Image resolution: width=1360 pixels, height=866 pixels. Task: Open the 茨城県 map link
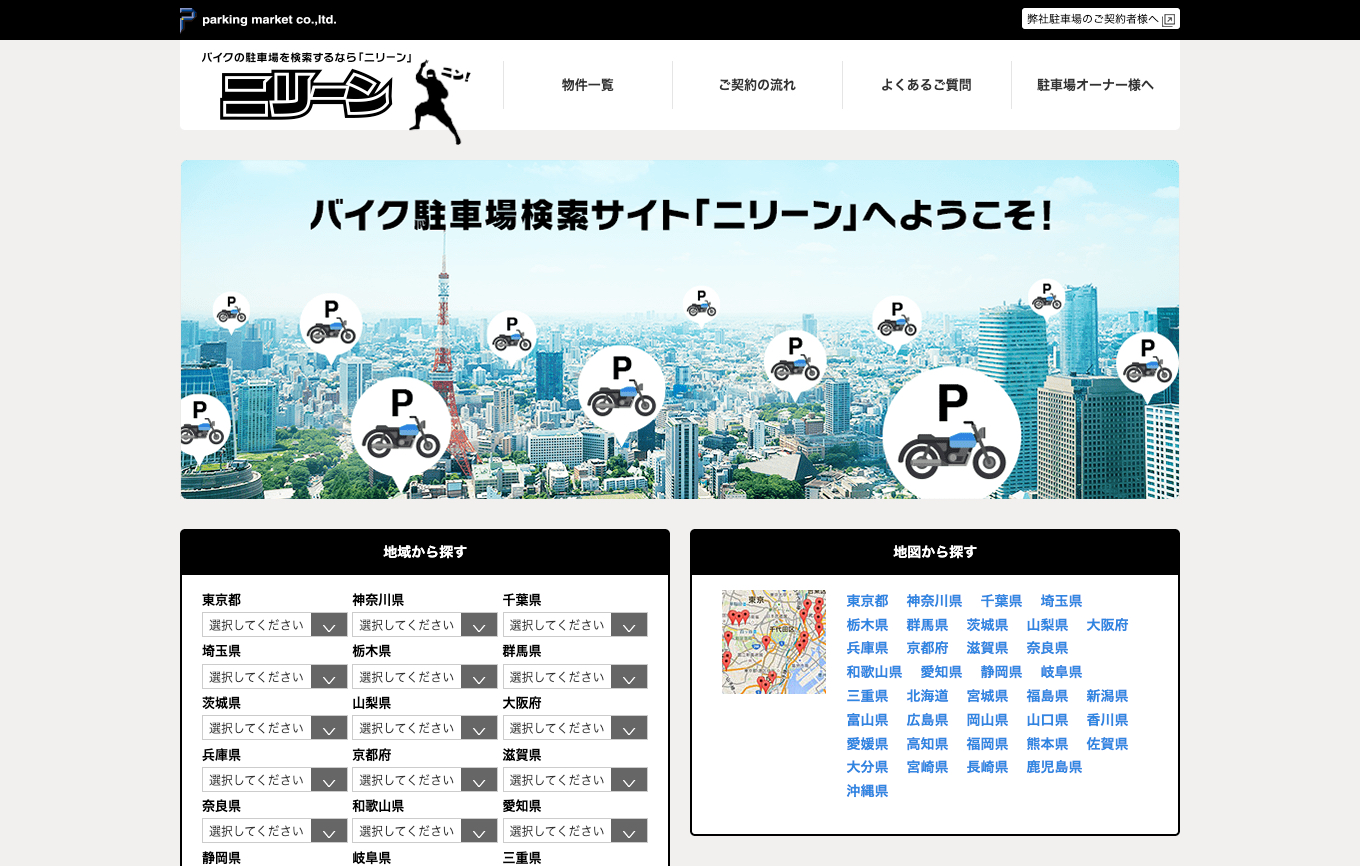(987, 625)
